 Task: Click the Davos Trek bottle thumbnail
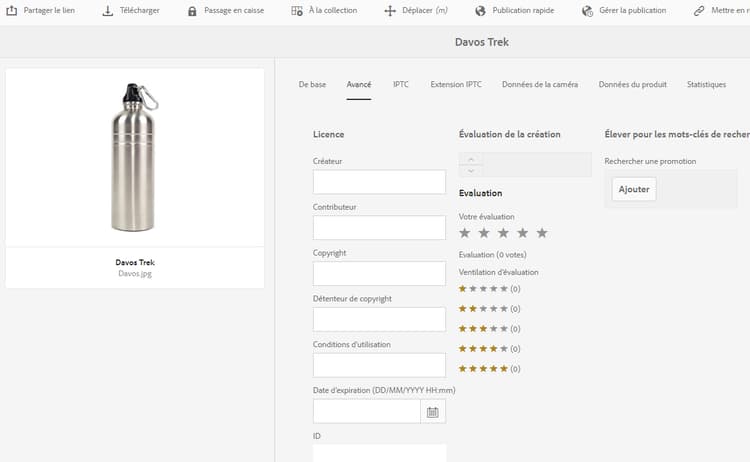coord(134,157)
